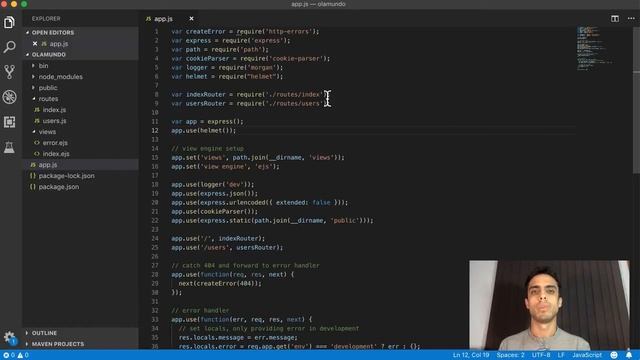Image resolution: width=640 pixels, height=360 pixels.
Task: Open the Search view in activity bar
Action: pyautogui.click(x=9, y=47)
